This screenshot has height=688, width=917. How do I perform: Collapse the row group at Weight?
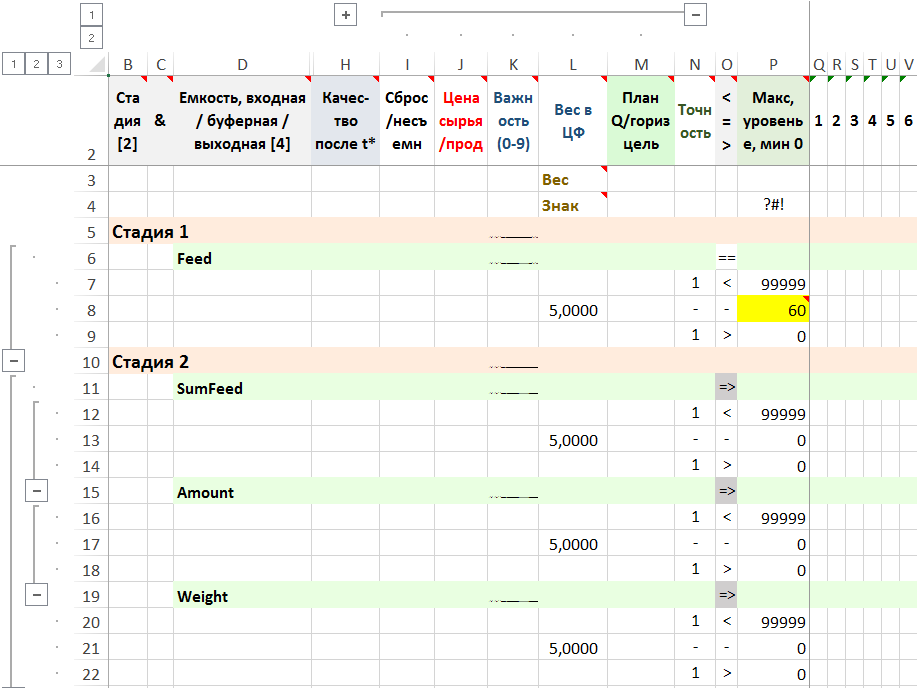37,596
